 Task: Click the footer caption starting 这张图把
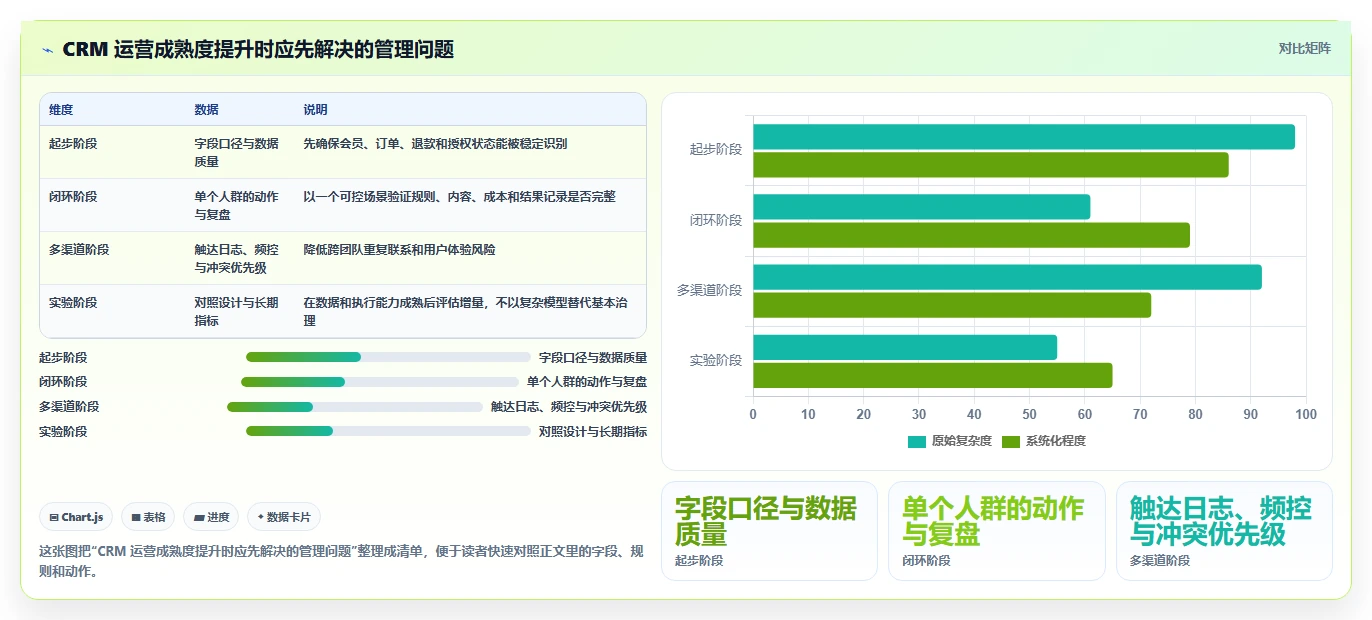pyautogui.click(x=341, y=561)
